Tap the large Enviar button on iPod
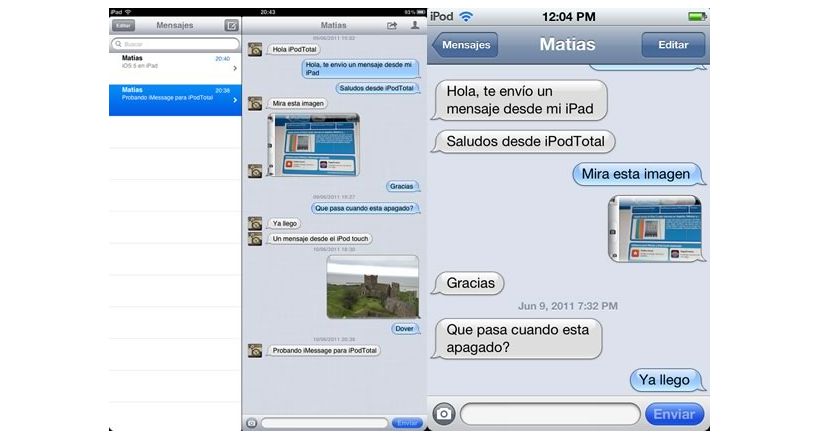The height and width of the screenshot is (440, 820). [x=675, y=414]
